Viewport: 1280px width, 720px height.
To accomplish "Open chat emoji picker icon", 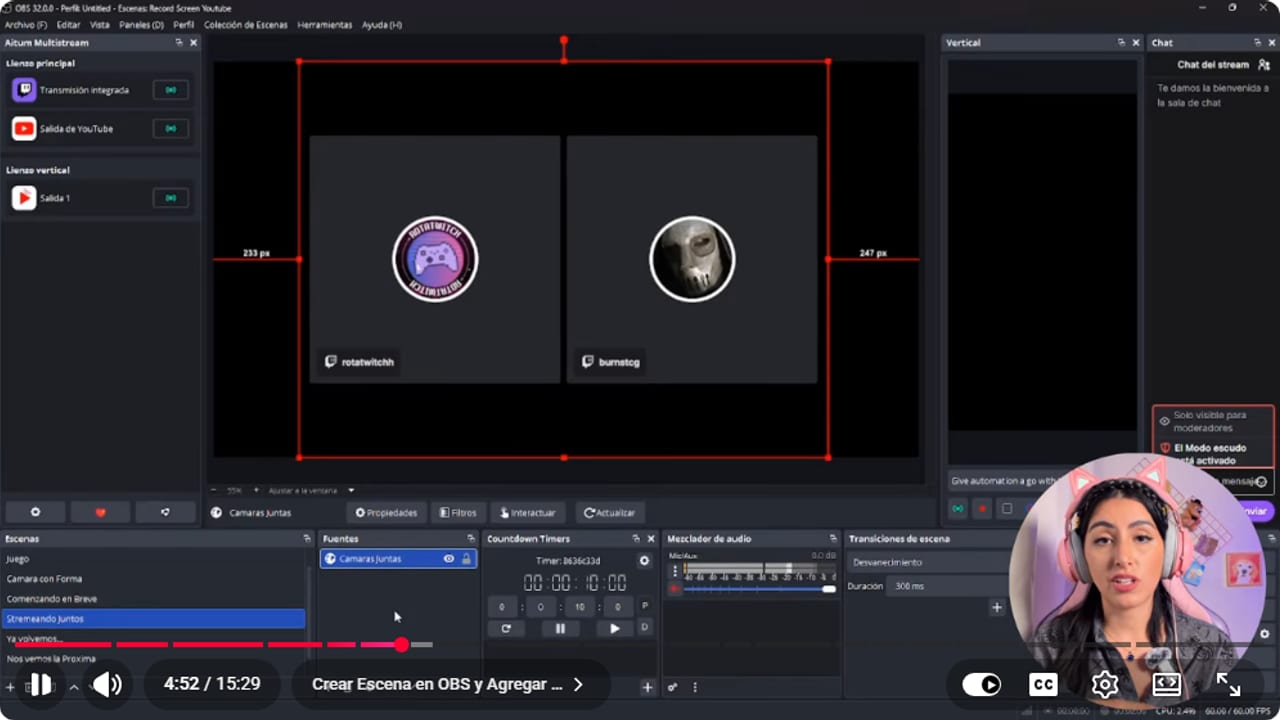I will [1261, 481].
